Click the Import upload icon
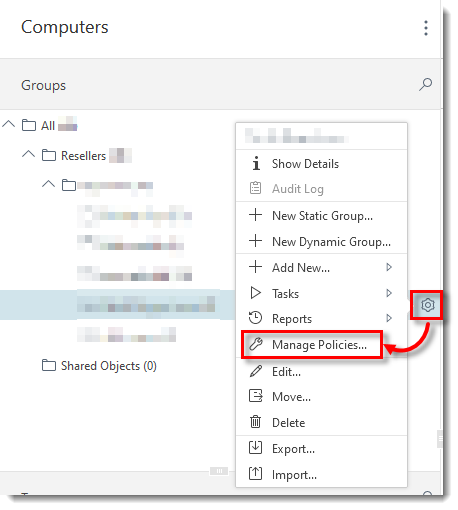Viewport: 458px width, 510px height. [255, 474]
